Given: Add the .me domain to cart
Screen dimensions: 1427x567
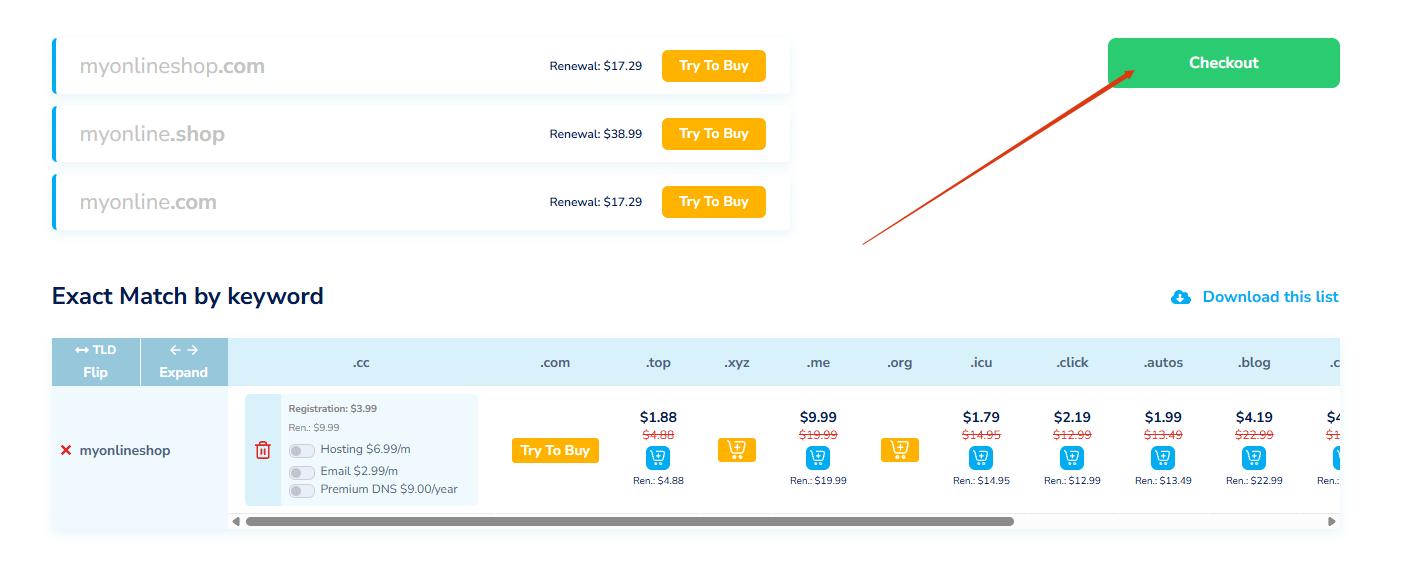Looking at the screenshot, I should coord(818,458).
